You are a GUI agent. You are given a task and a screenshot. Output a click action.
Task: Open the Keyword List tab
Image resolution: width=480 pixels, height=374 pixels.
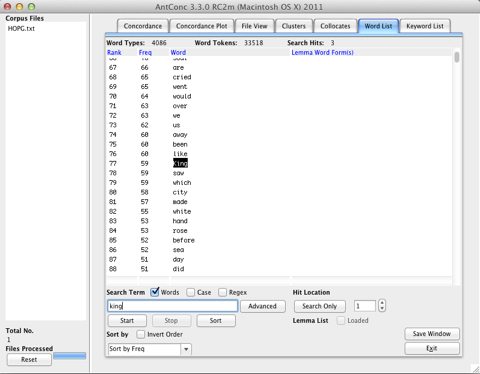point(425,26)
